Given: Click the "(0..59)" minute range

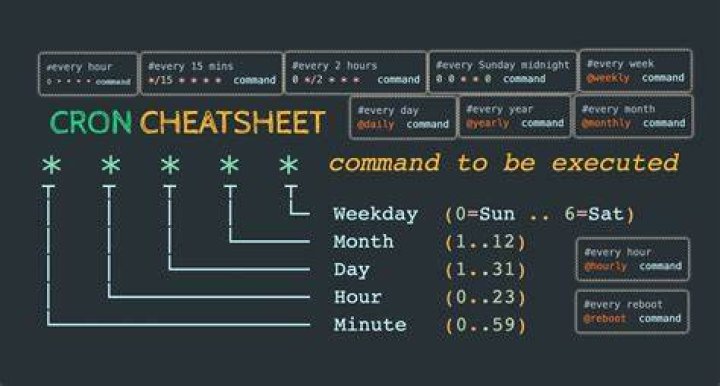Looking at the screenshot, I should [485, 325].
